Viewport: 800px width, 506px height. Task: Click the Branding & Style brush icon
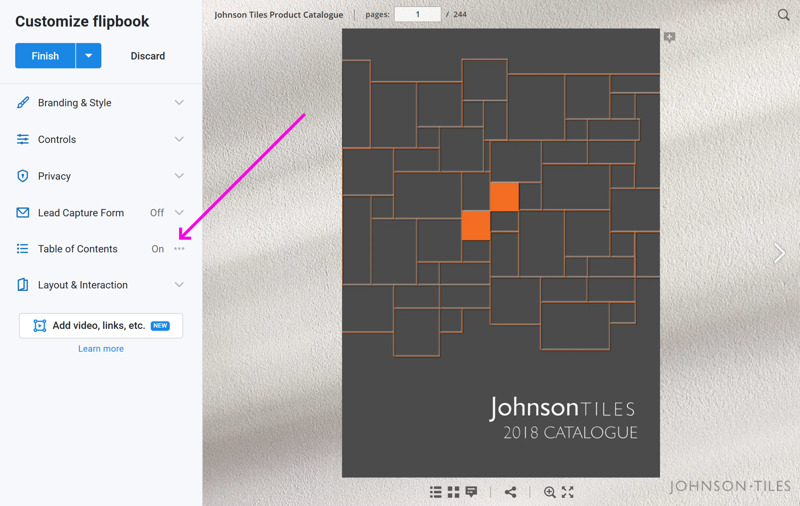pyautogui.click(x=22, y=103)
